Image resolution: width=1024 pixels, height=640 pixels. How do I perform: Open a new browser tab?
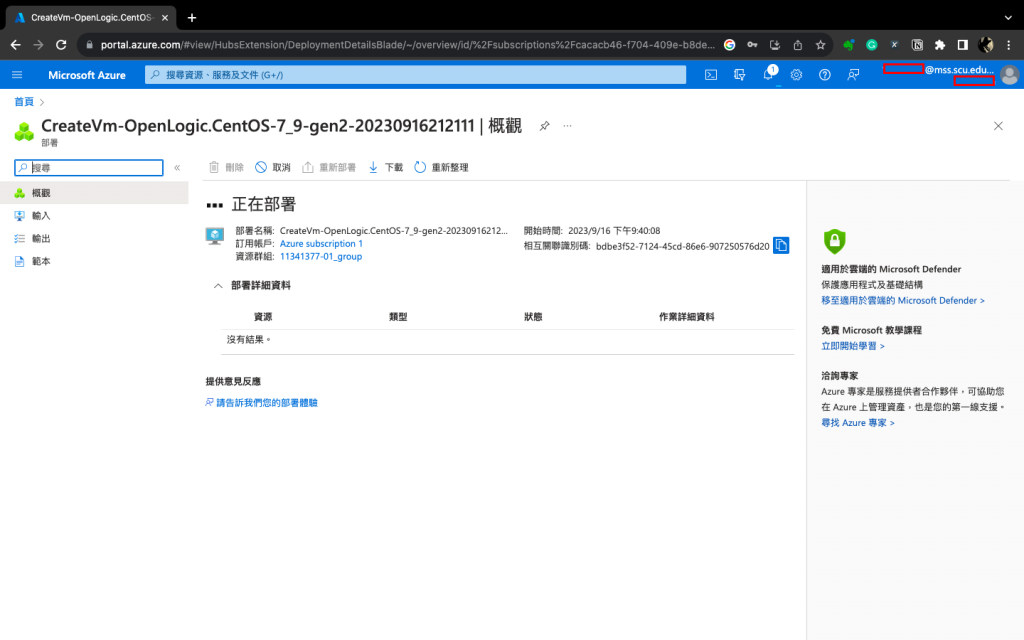click(x=191, y=18)
